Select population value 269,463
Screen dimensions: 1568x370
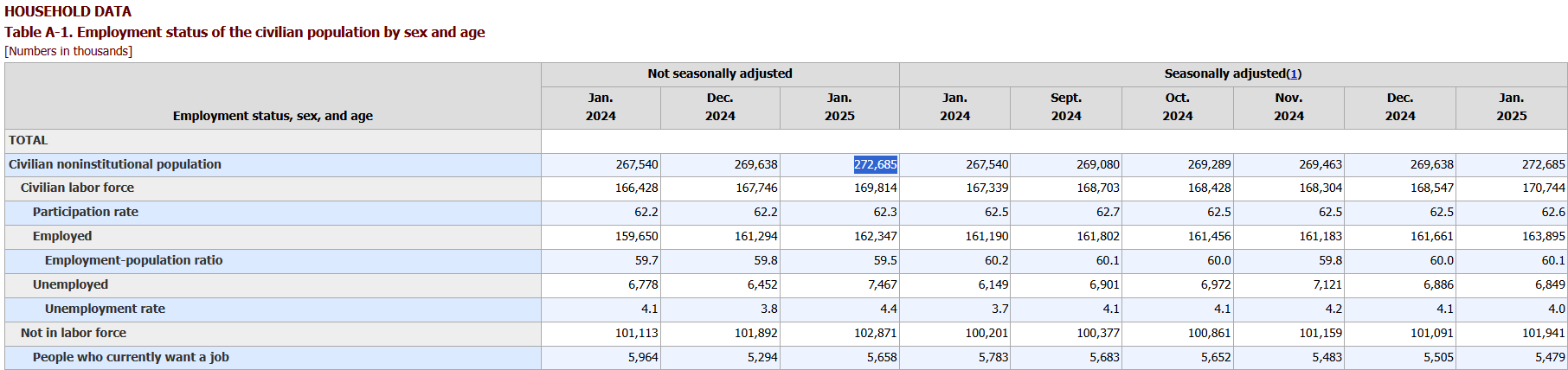1321,164
